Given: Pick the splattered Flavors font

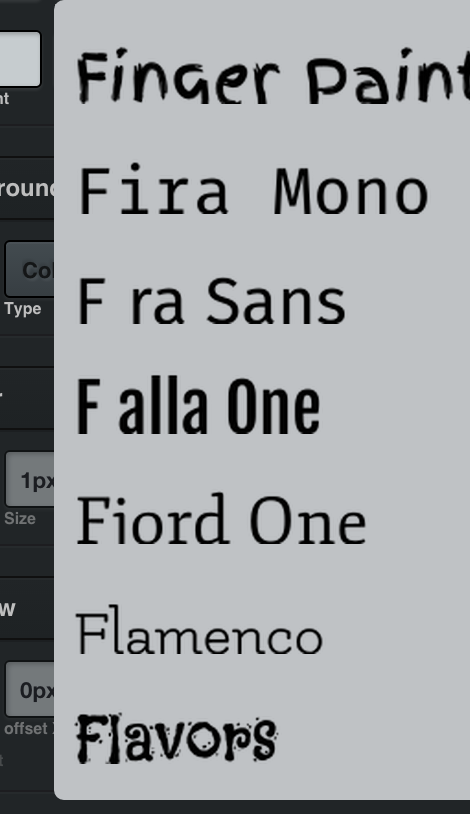Looking at the screenshot, I should tap(177, 738).
